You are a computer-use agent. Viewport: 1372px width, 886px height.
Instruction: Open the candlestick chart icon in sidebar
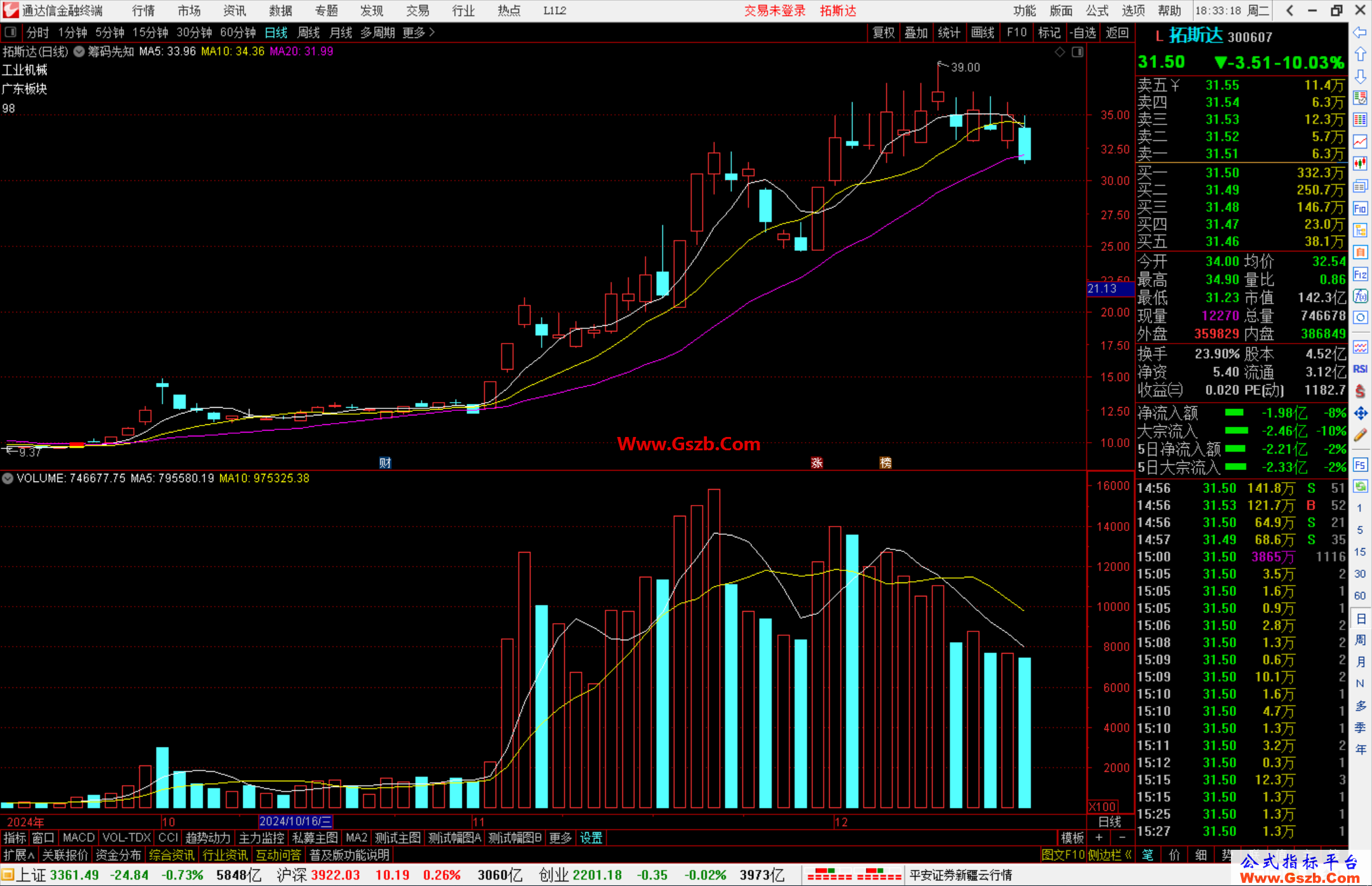1360,164
